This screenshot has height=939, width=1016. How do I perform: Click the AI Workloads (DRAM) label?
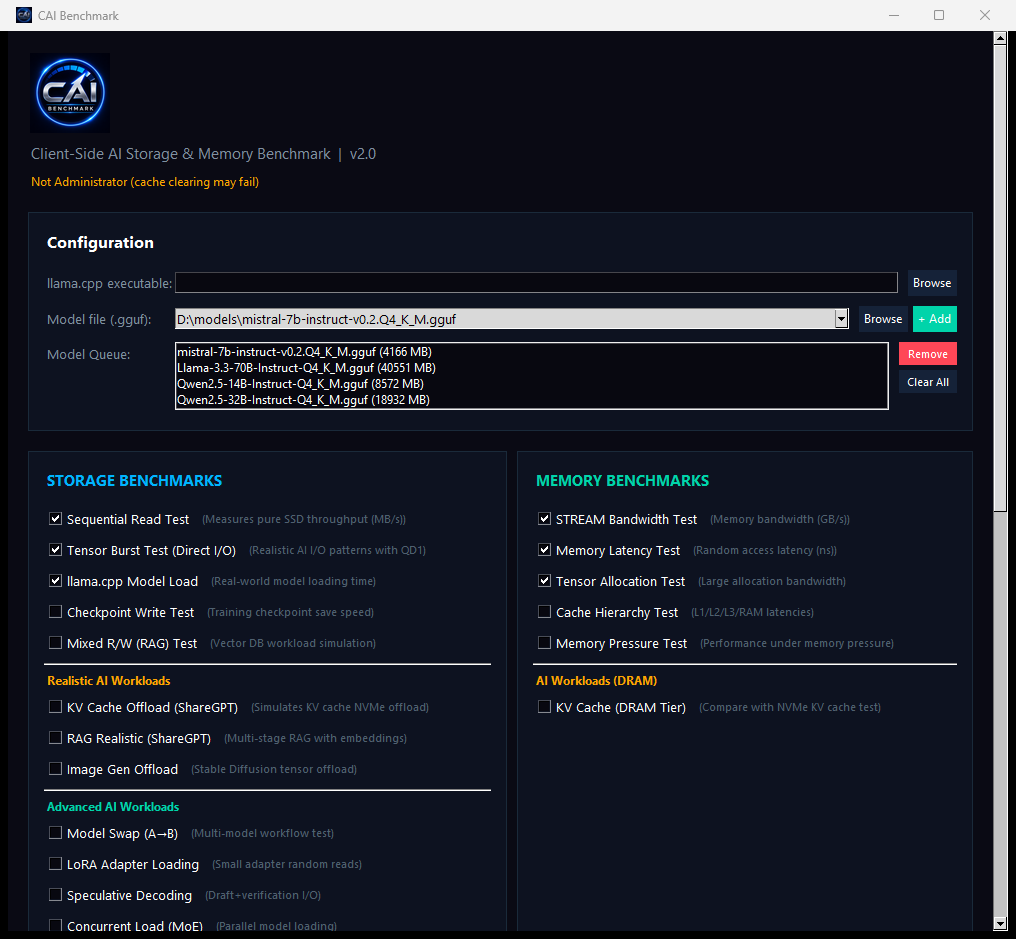[x=596, y=681]
